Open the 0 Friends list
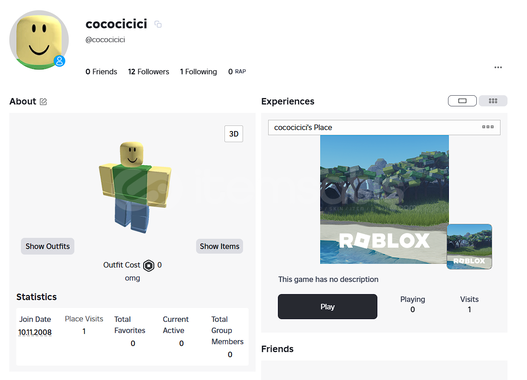 pos(101,72)
